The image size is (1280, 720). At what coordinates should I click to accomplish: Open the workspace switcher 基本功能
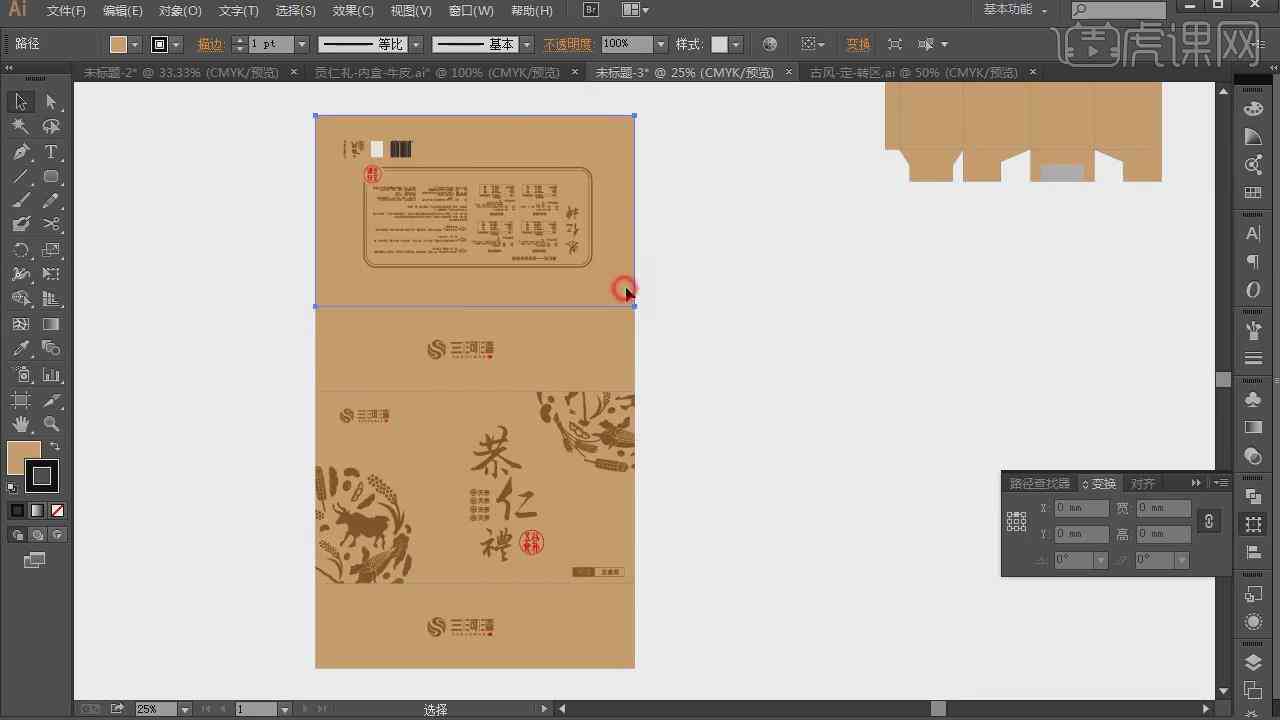pyautogui.click(x=1015, y=9)
